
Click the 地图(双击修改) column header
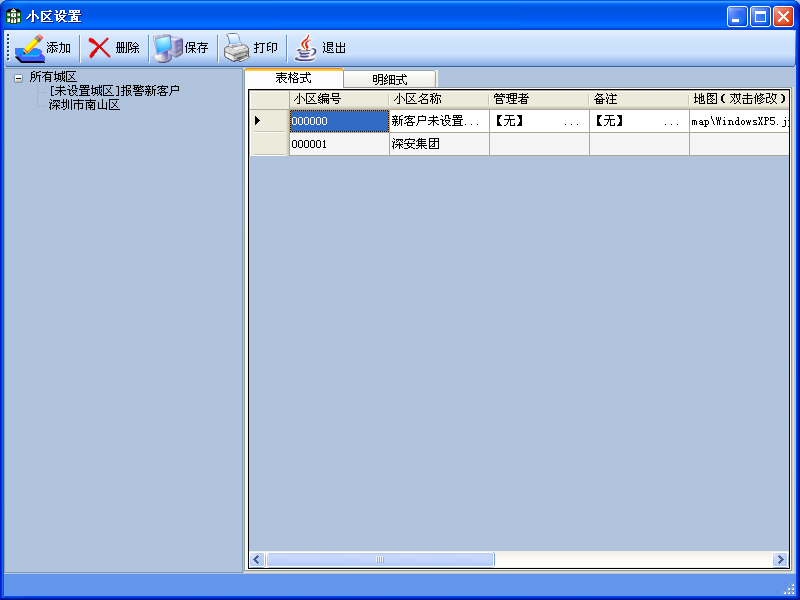coord(739,99)
